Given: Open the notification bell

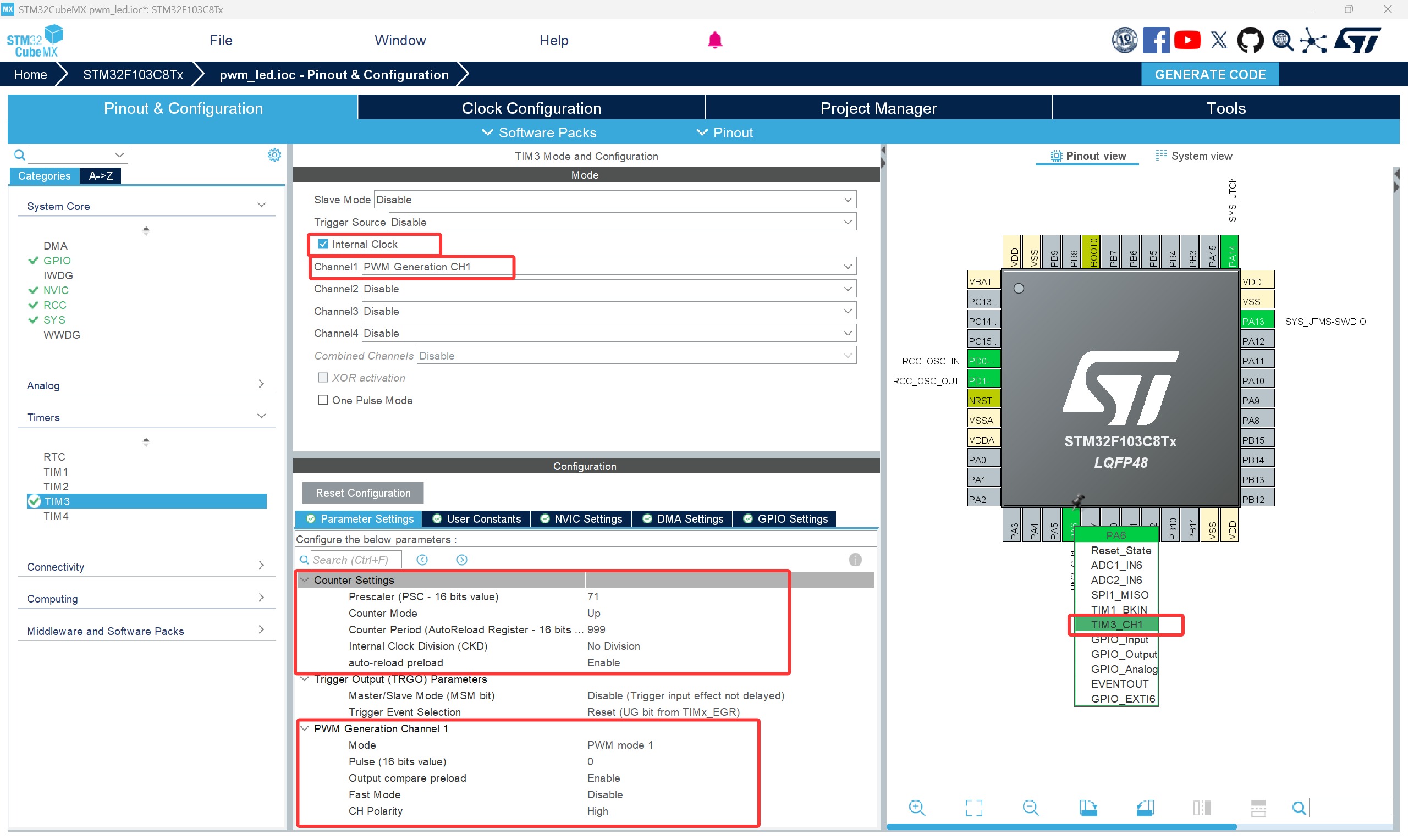Looking at the screenshot, I should click(714, 40).
